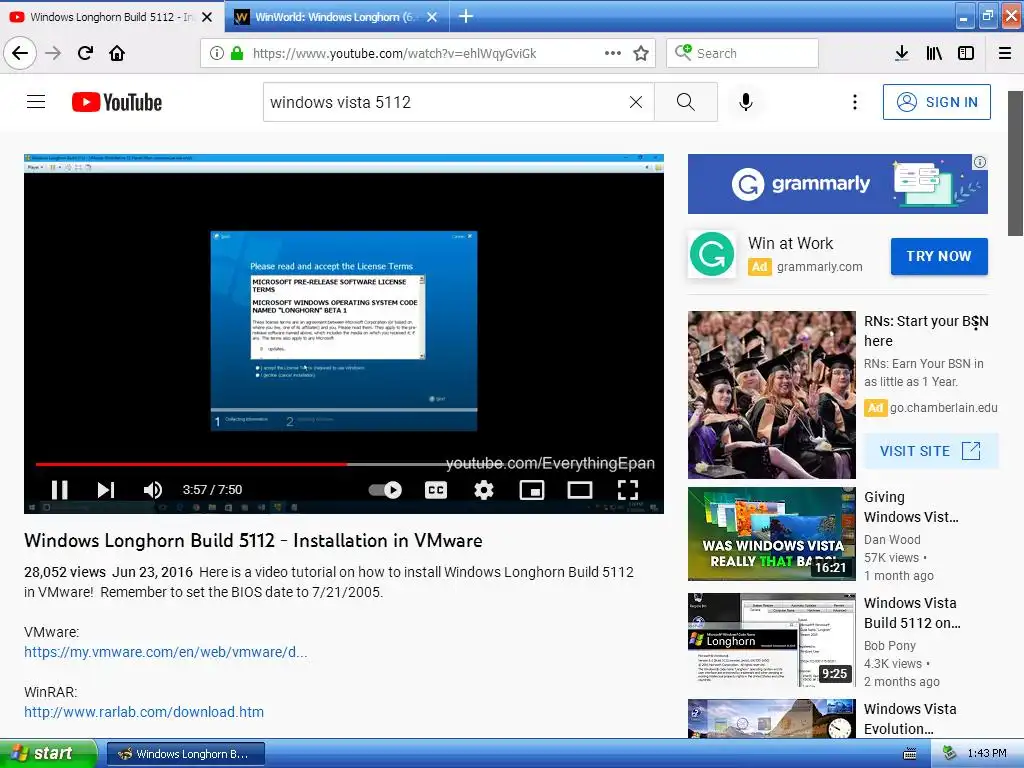Screen dimensions: 1024x768
Task: Mute the video volume speaker icon
Action: 152,490
